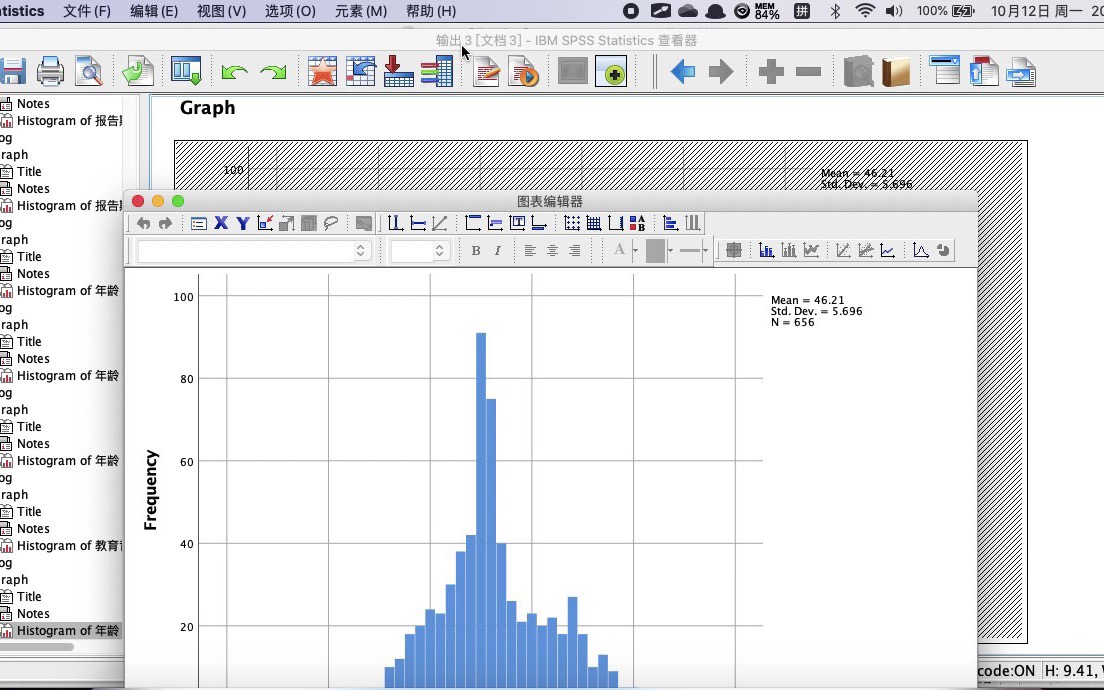Viewport: 1104px width, 690px height.
Task: Open the 元素 (M) menu
Action: click(x=360, y=11)
